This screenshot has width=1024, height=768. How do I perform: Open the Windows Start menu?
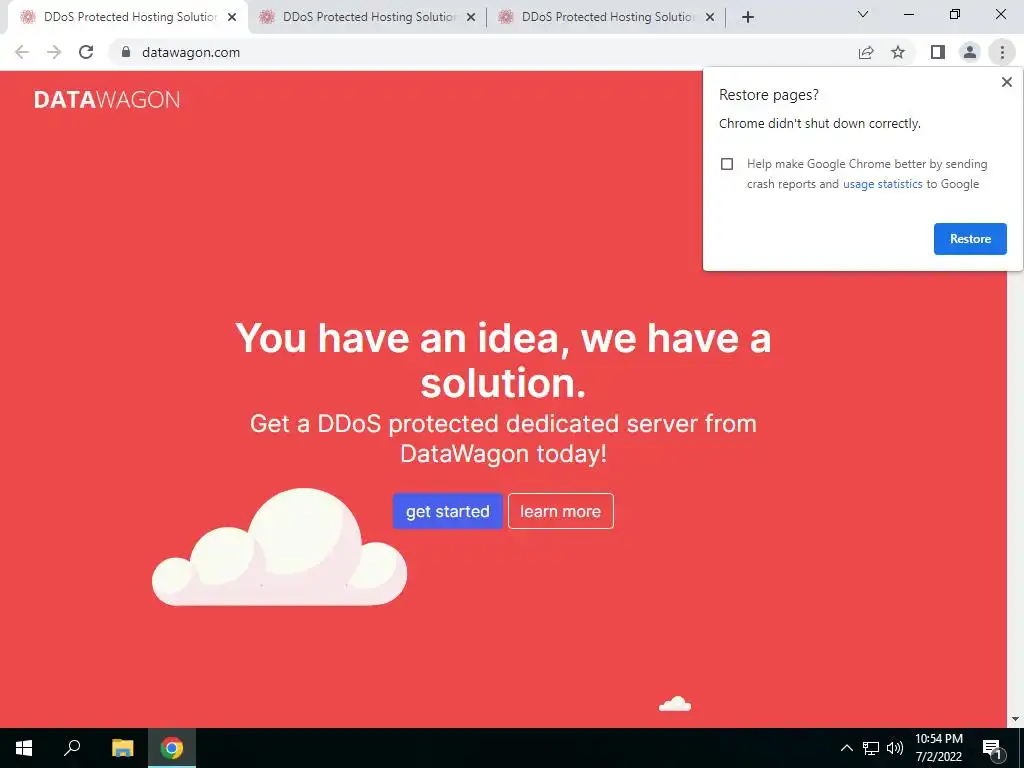[x=24, y=748]
